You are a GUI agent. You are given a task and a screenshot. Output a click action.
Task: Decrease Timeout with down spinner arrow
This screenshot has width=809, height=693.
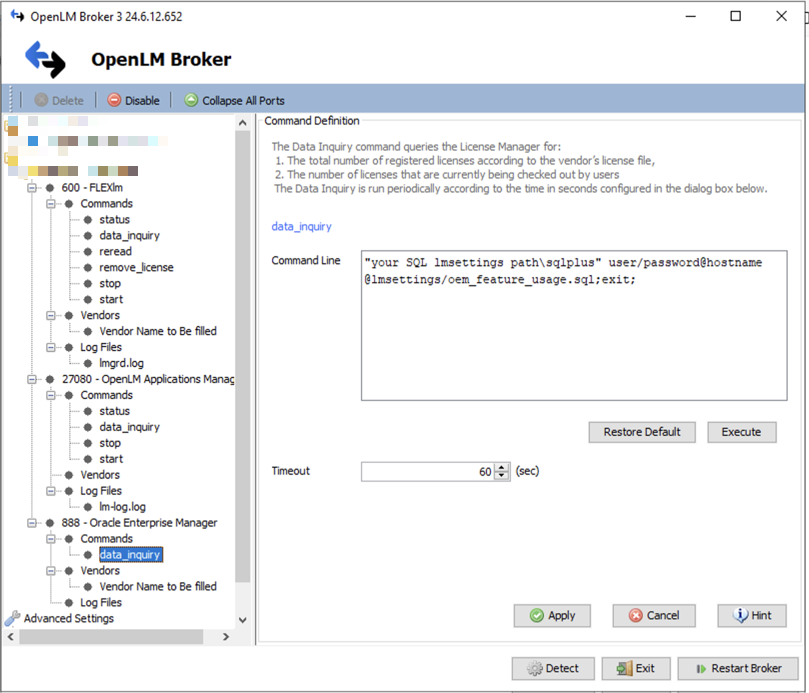point(502,475)
